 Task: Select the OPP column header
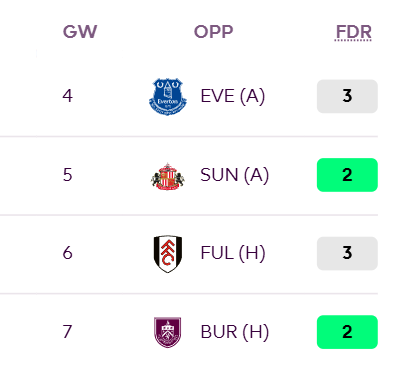213,32
